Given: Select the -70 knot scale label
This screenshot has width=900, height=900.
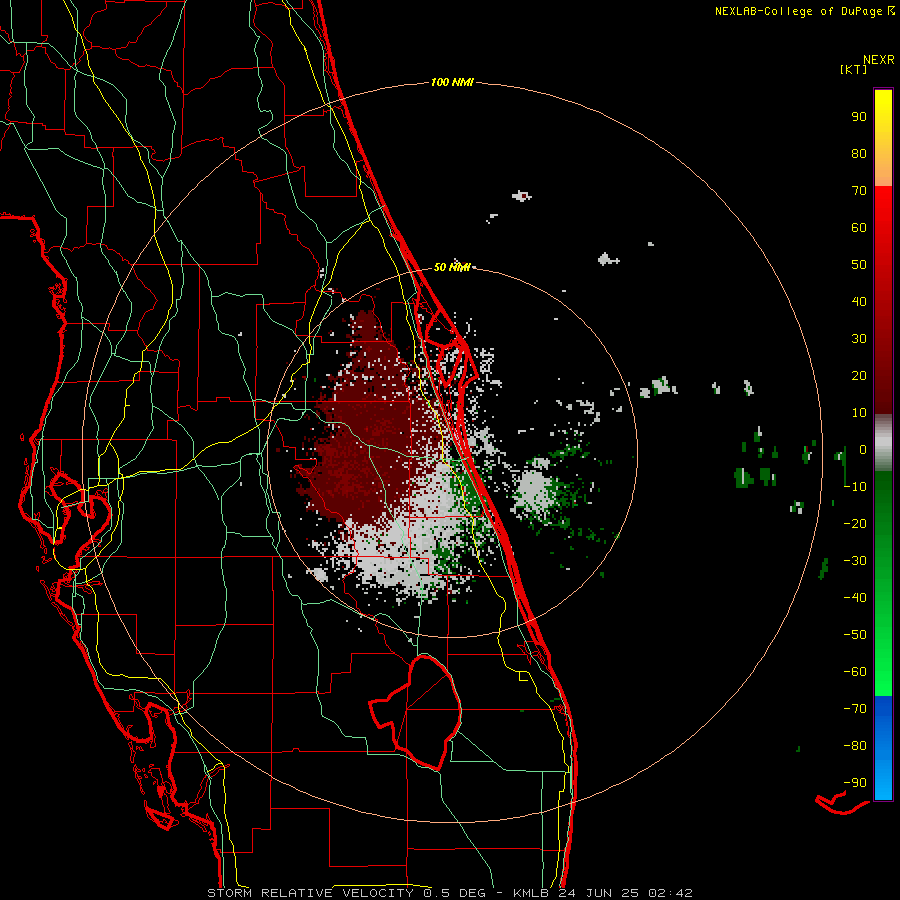Looking at the screenshot, I should tap(855, 708).
